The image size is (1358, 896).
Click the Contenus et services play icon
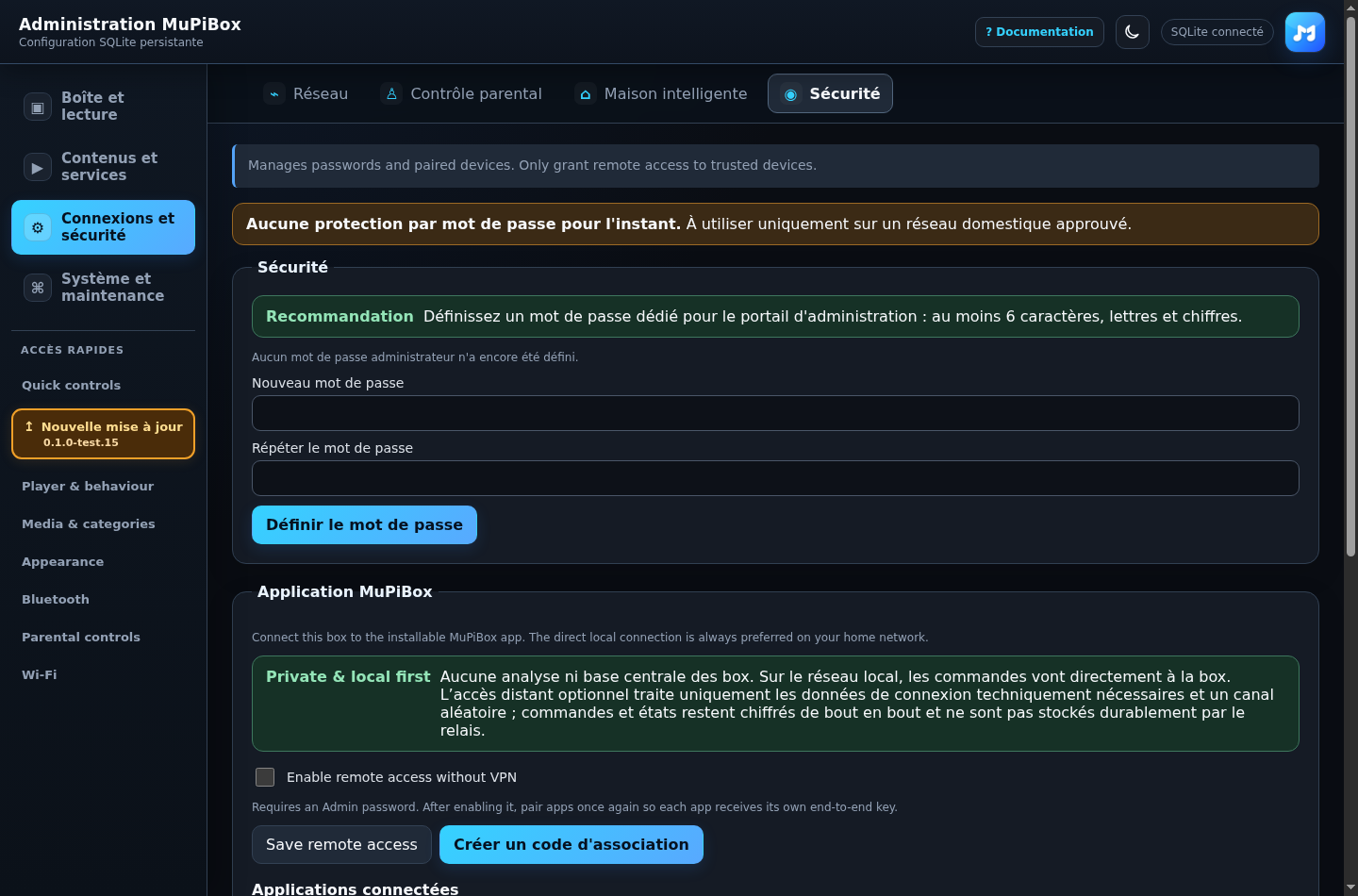tap(38, 167)
